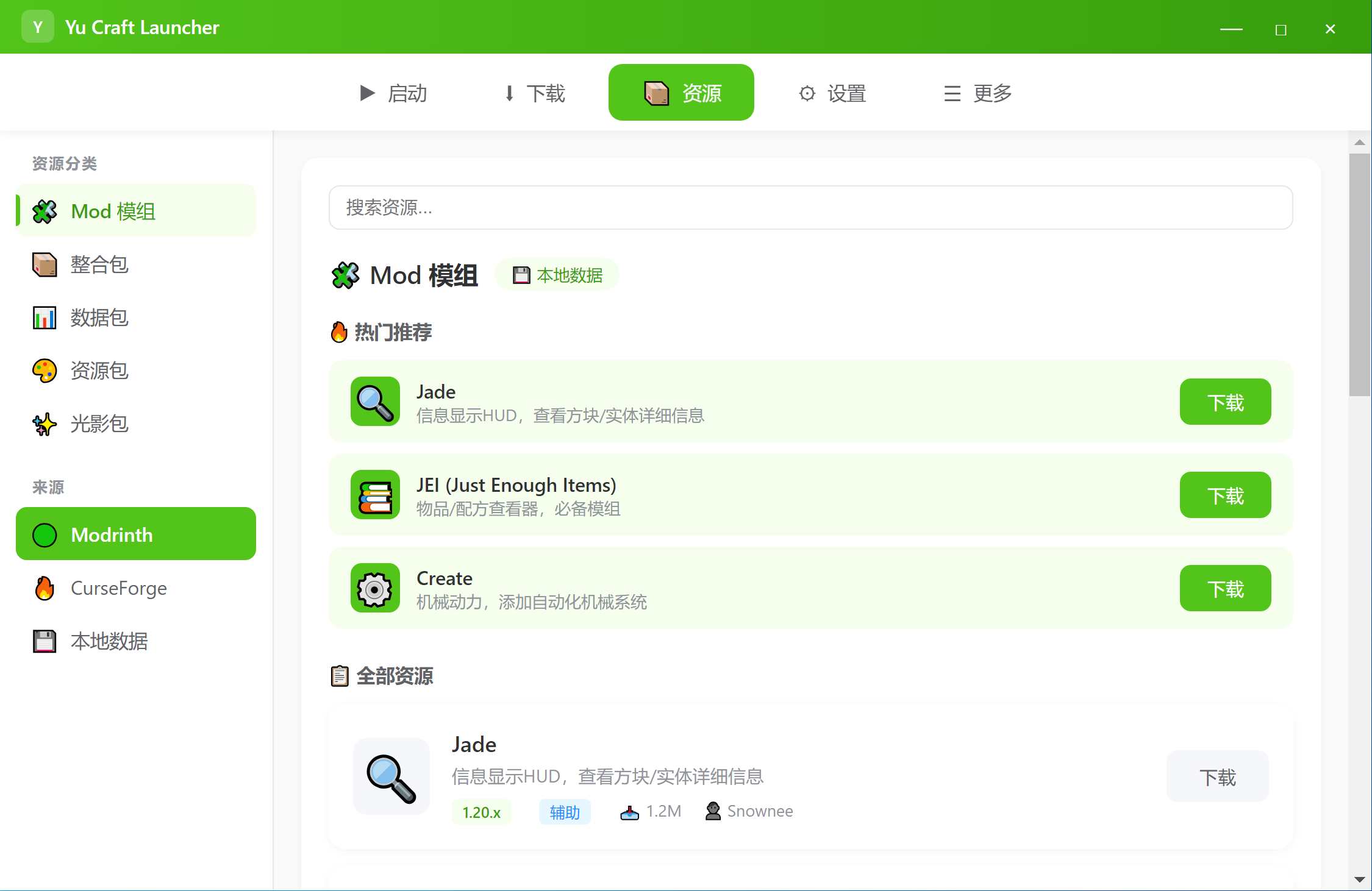The height and width of the screenshot is (891, 1372).
Task: Click the author icon beside Snownee
Action: click(713, 811)
